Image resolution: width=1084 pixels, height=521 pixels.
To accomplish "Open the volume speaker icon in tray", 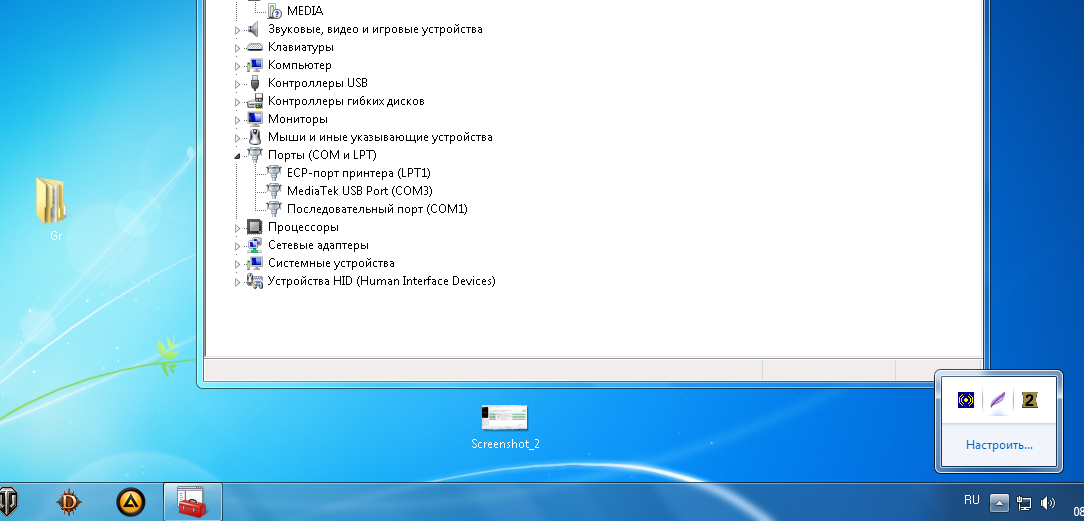I will tap(1047, 502).
